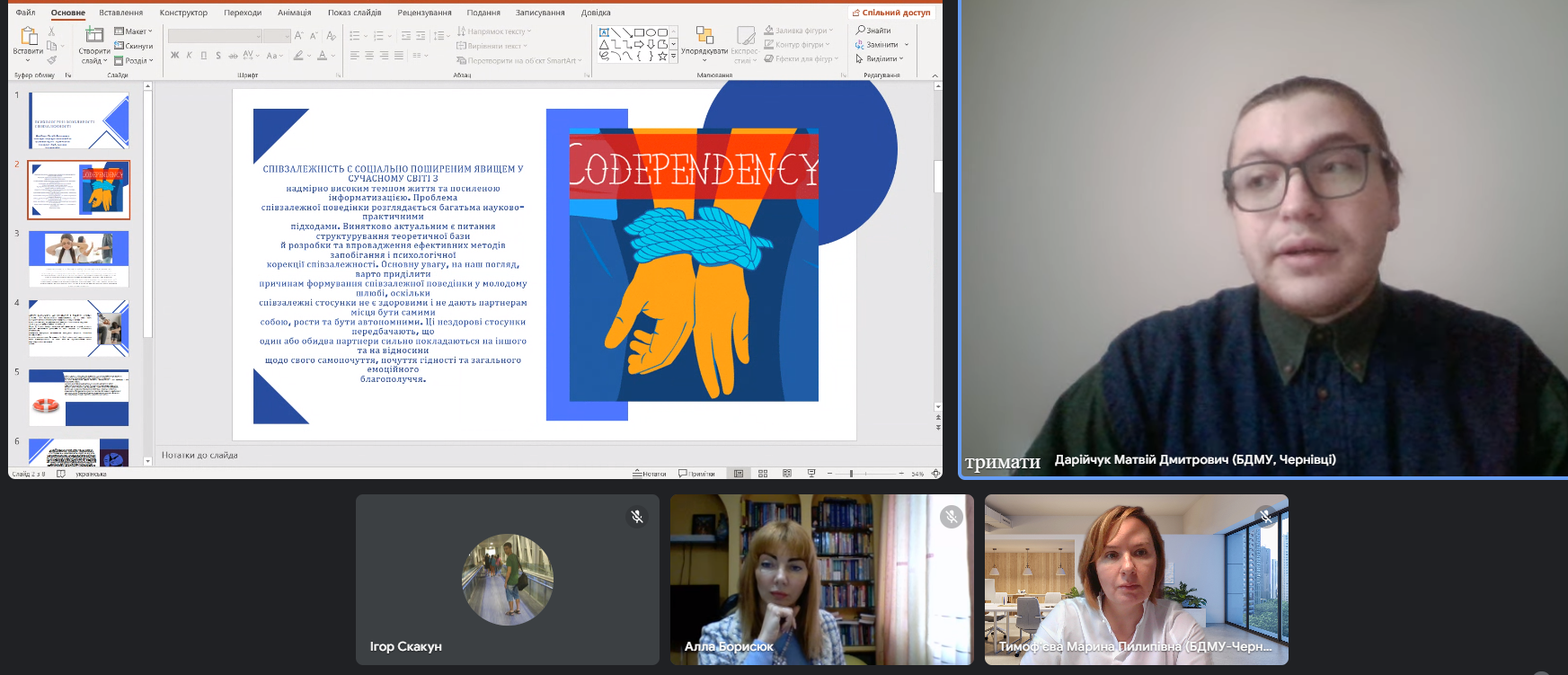Click the font color A swatch button
Image resolution: width=1568 pixels, height=675 pixels.
pyautogui.click(x=322, y=56)
